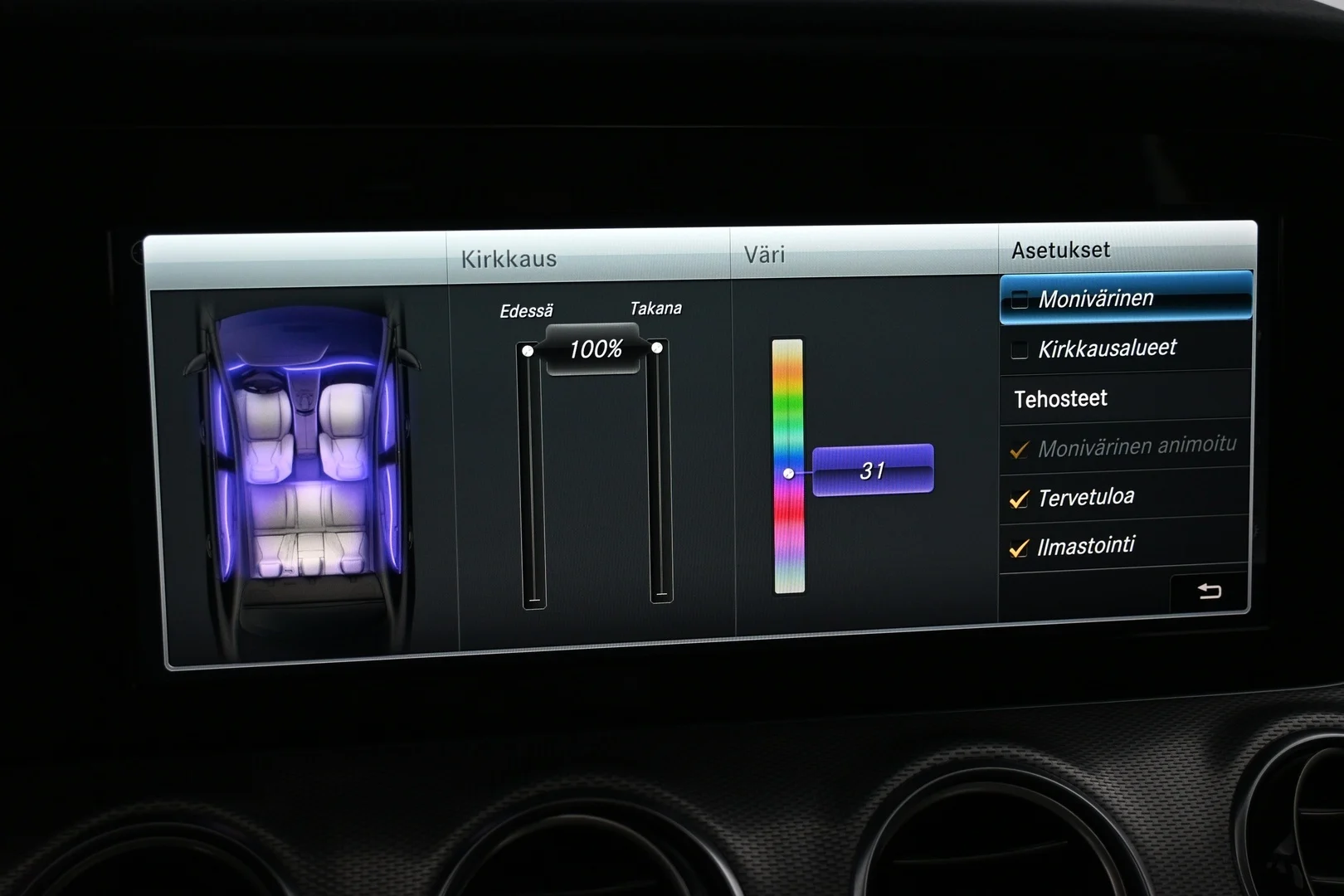Click the rainbow color slider bar
Image resolution: width=1344 pixels, height=896 pixels.
pyautogui.click(x=788, y=465)
